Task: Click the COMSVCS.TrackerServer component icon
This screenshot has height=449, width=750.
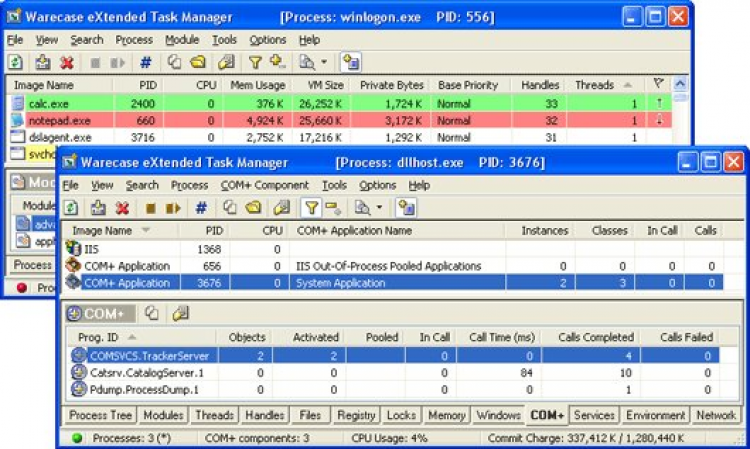Action: click(x=79, y=355)
